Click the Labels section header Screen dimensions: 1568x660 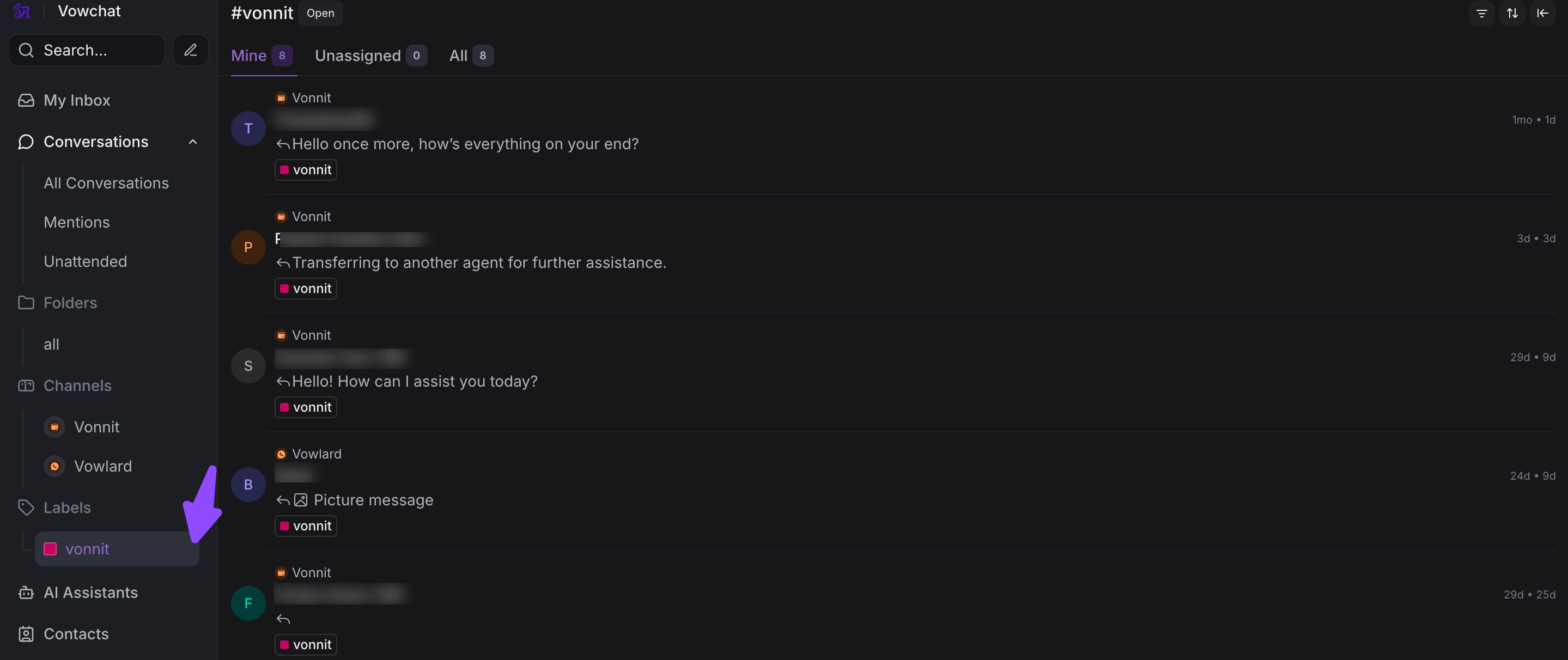[x=67, y=508]
